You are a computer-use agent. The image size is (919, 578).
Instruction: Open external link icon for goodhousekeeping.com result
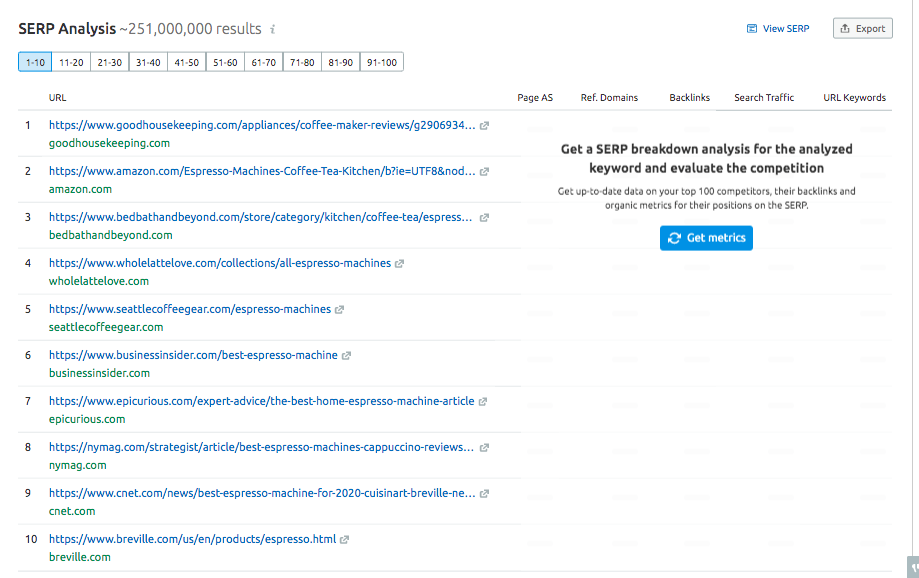pyautogui.click(x=484, y=125)
